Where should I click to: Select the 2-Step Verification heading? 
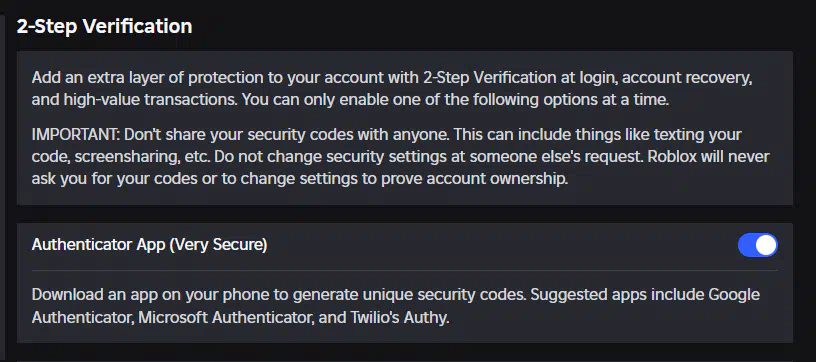pyautogui.click(x=104, y=26)
